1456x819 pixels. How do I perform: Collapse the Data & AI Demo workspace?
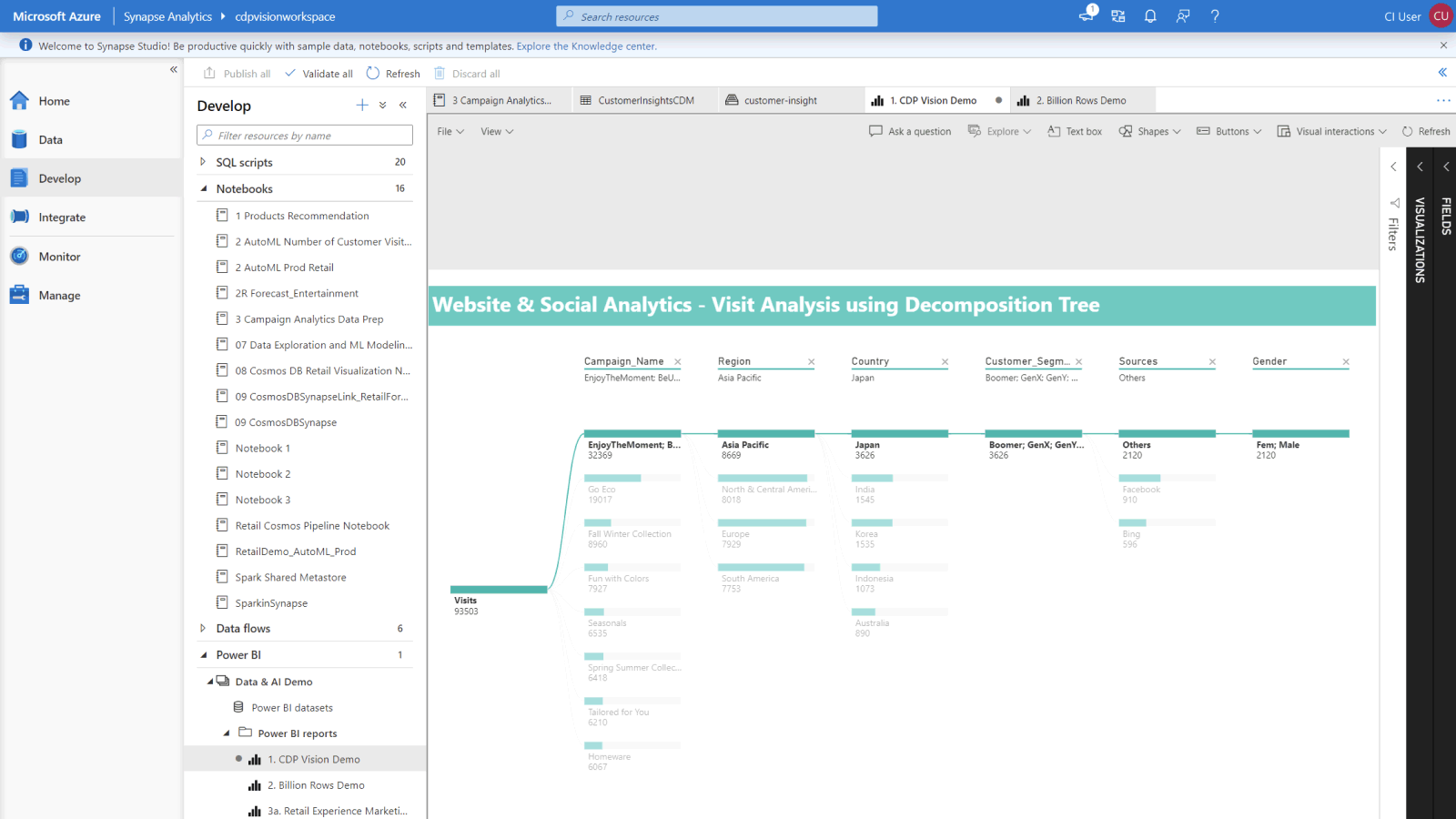[210, 682]
